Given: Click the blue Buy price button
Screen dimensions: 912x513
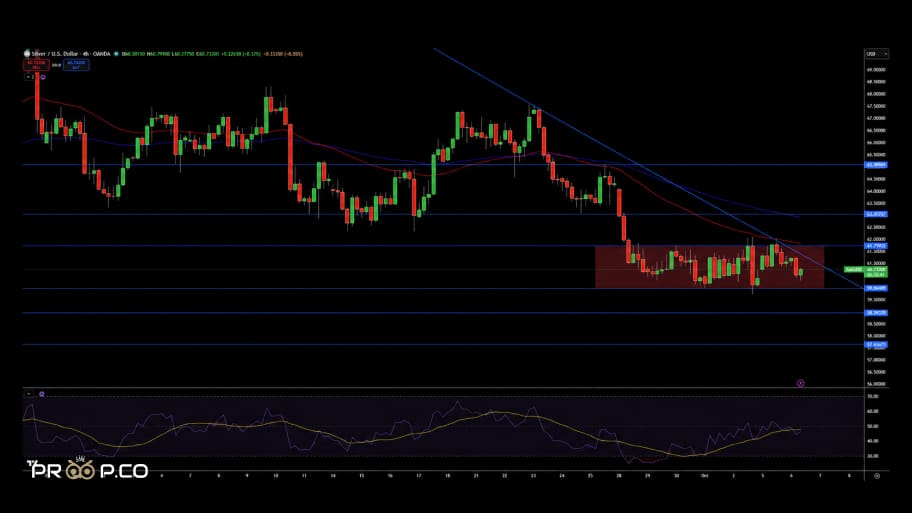Looking at the screenshot, I should 76,65.
